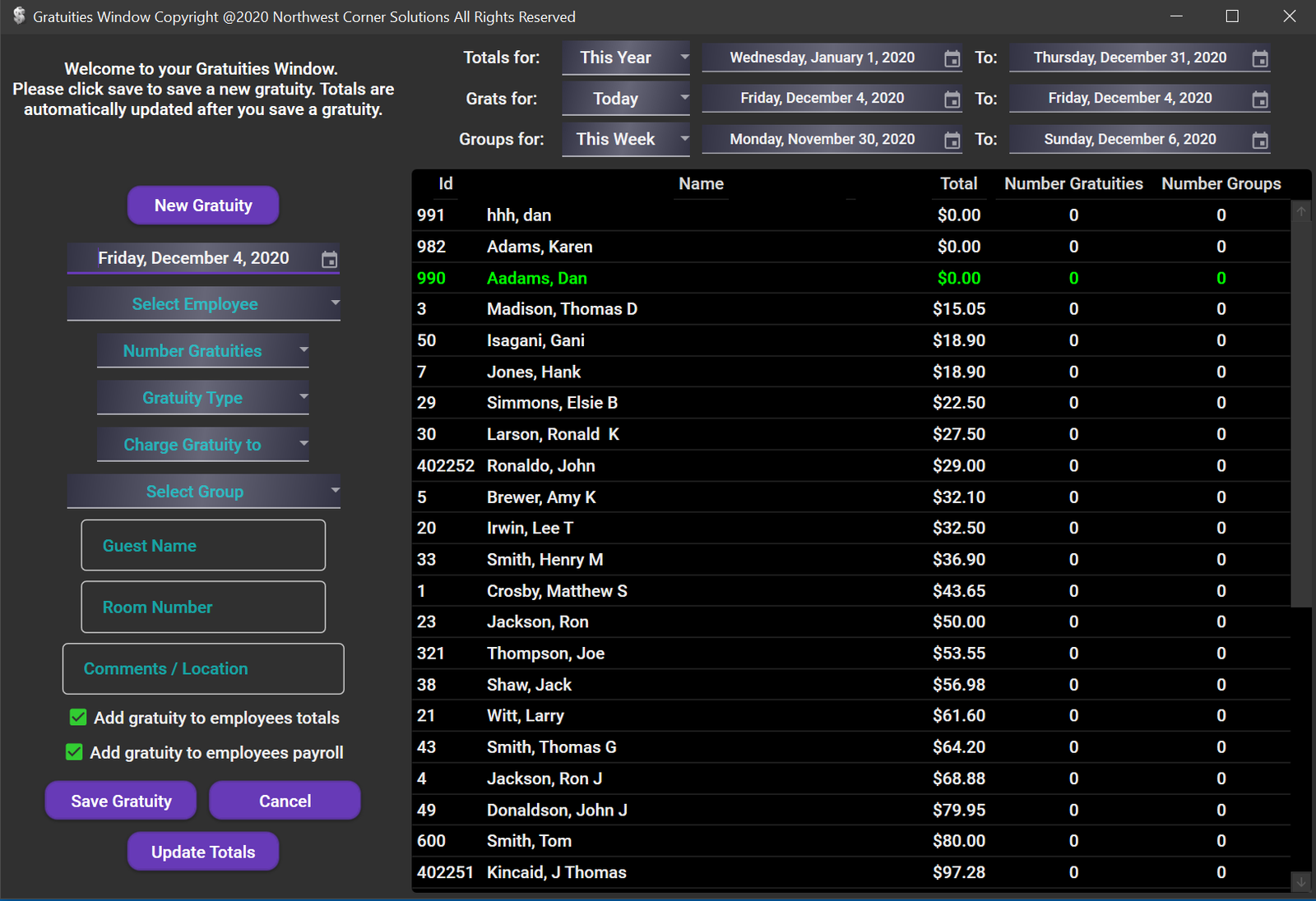Click the Update Totals button

coord(203,852)
